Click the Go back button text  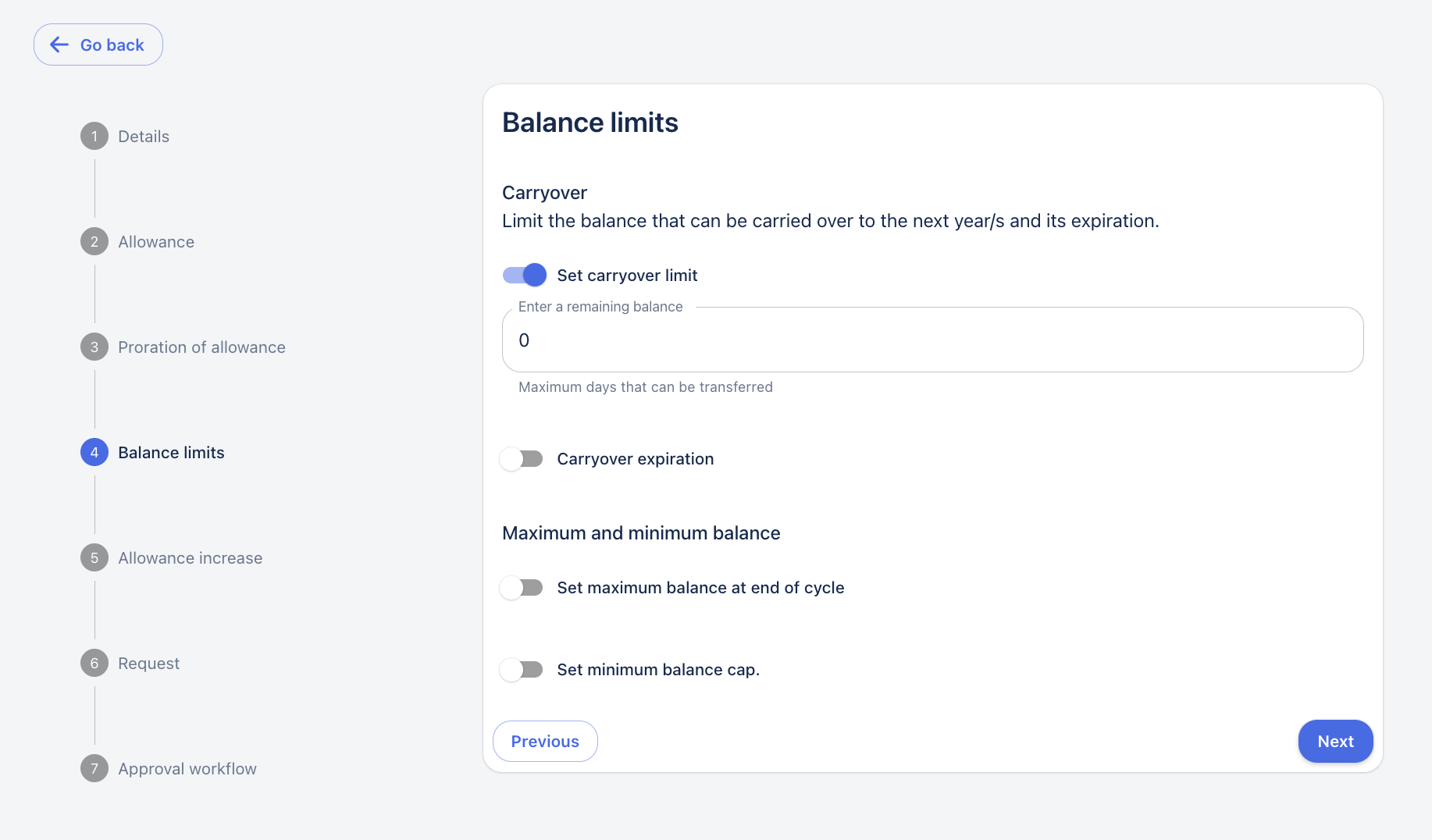[x=112, y=45]
